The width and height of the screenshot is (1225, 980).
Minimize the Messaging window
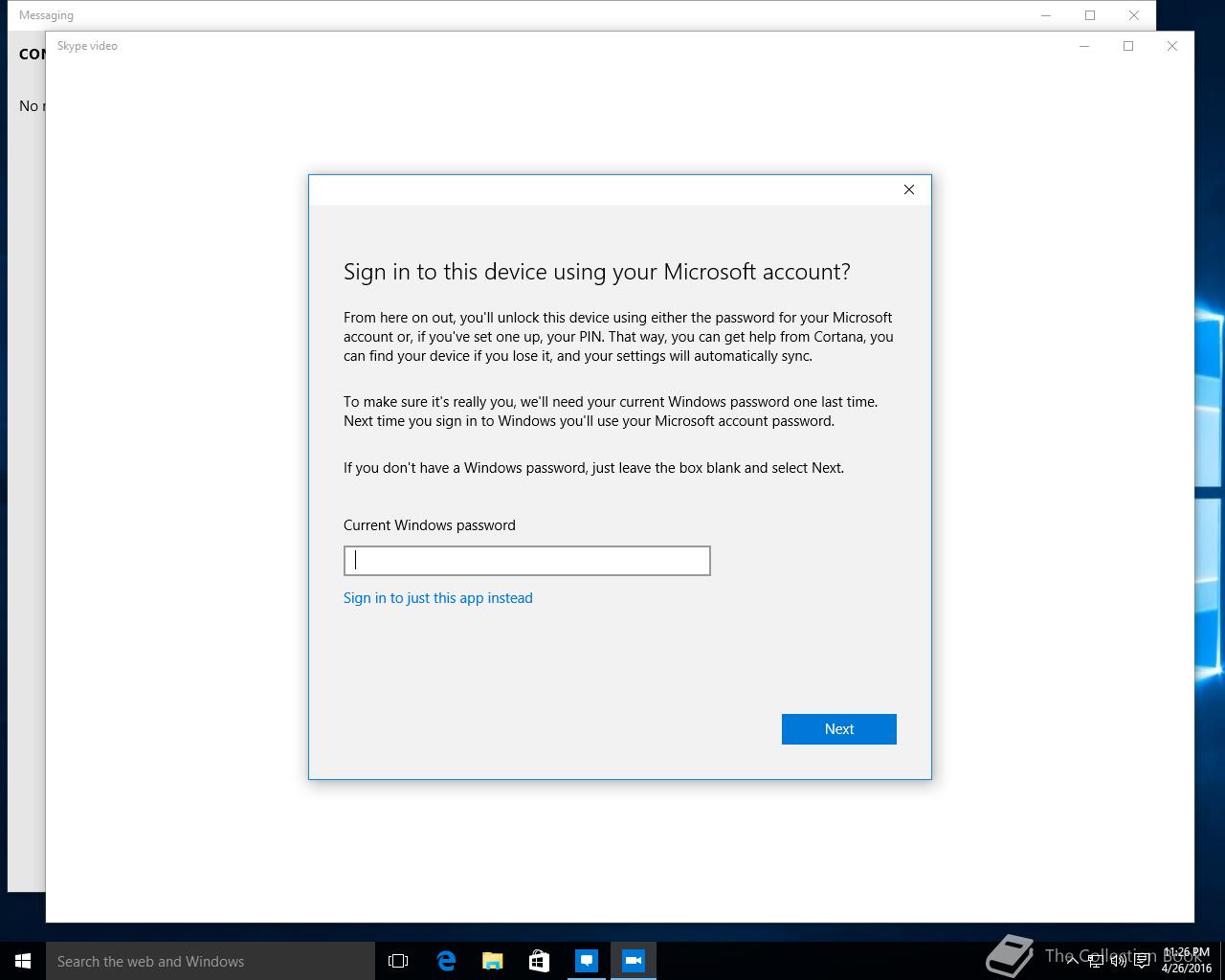point(1046,15)
